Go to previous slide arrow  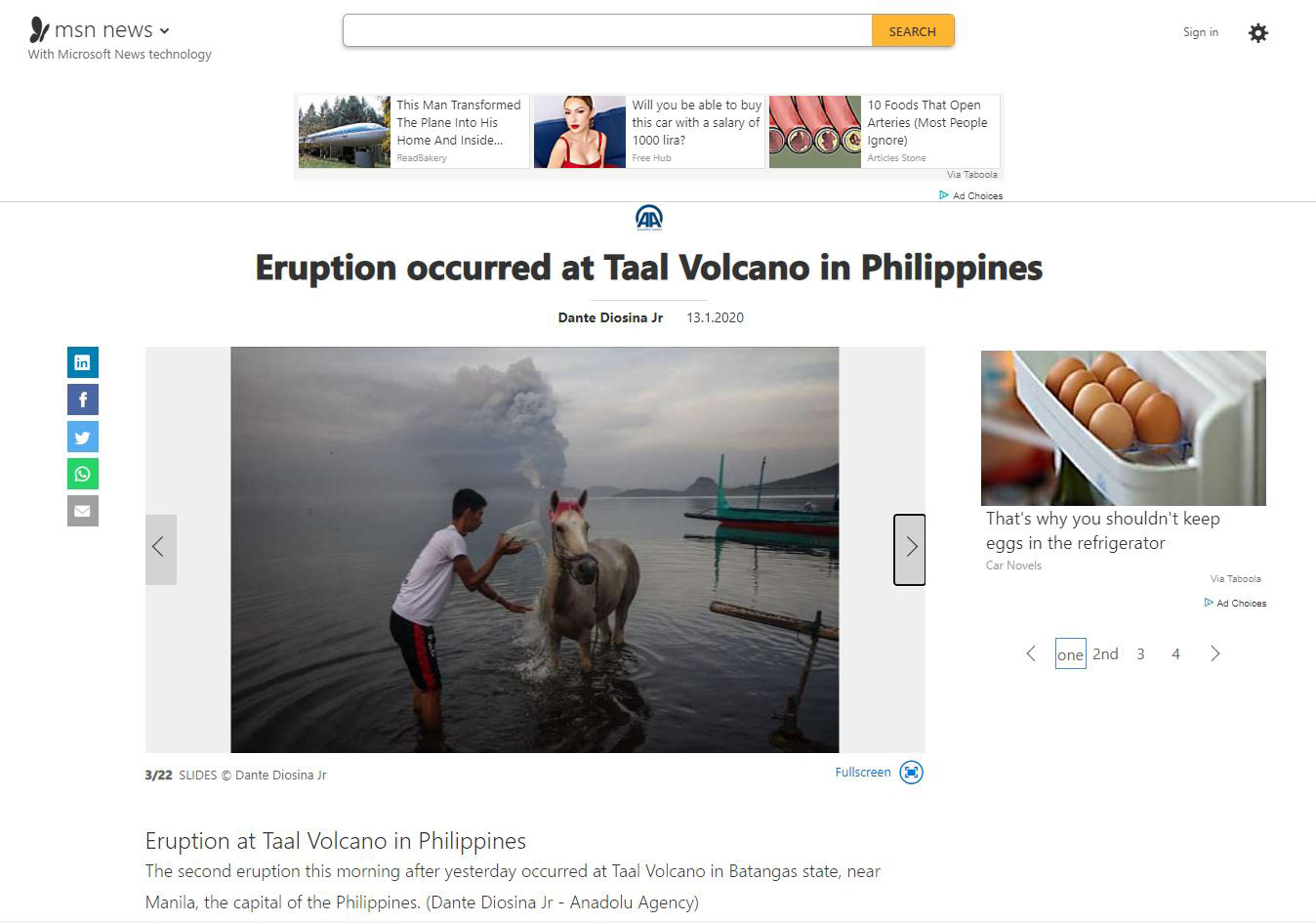coord(161,549)
